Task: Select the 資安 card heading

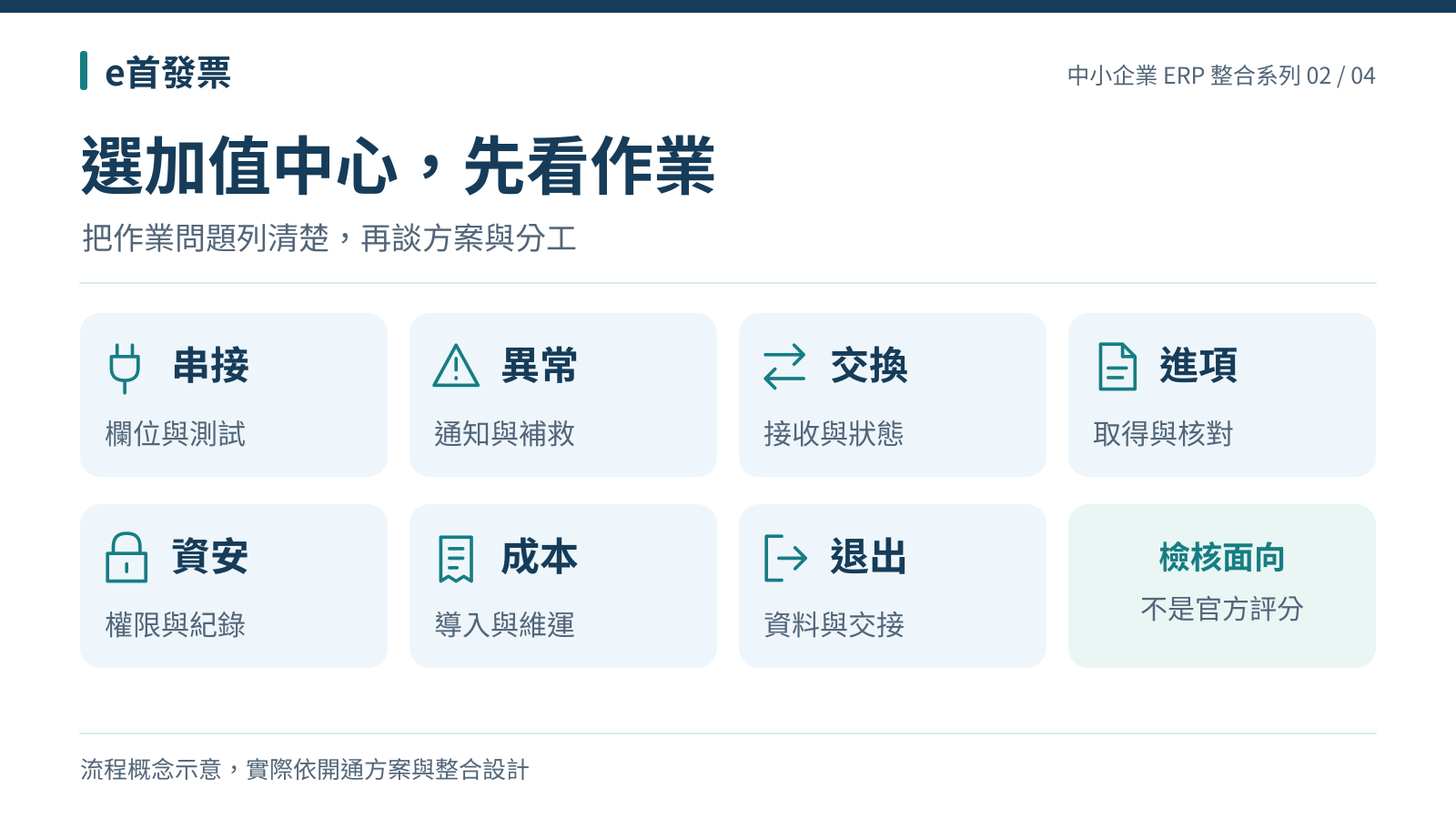Action: [210, 557]
